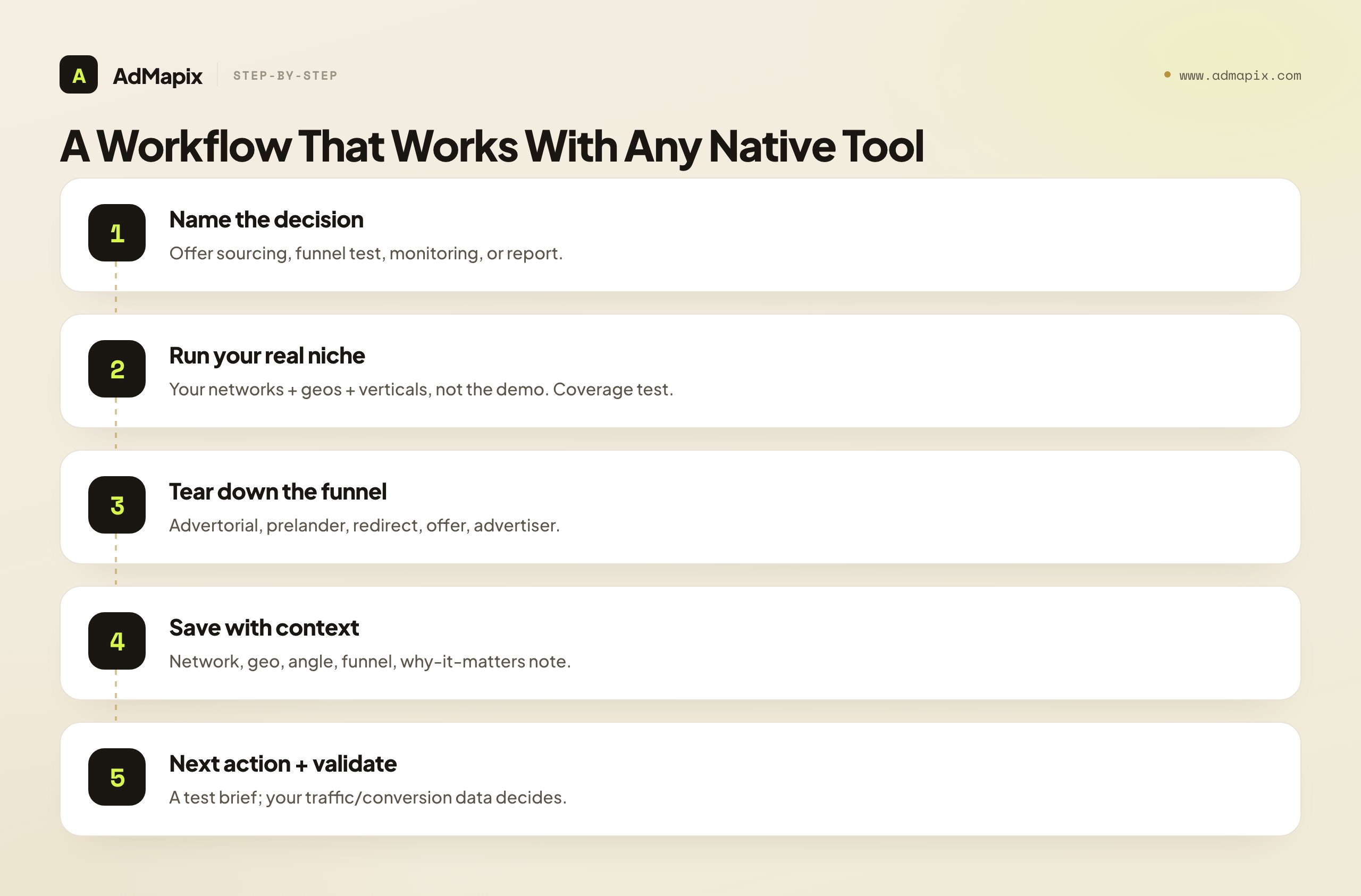Select the 'Run your real niche' title

(267, 356)
